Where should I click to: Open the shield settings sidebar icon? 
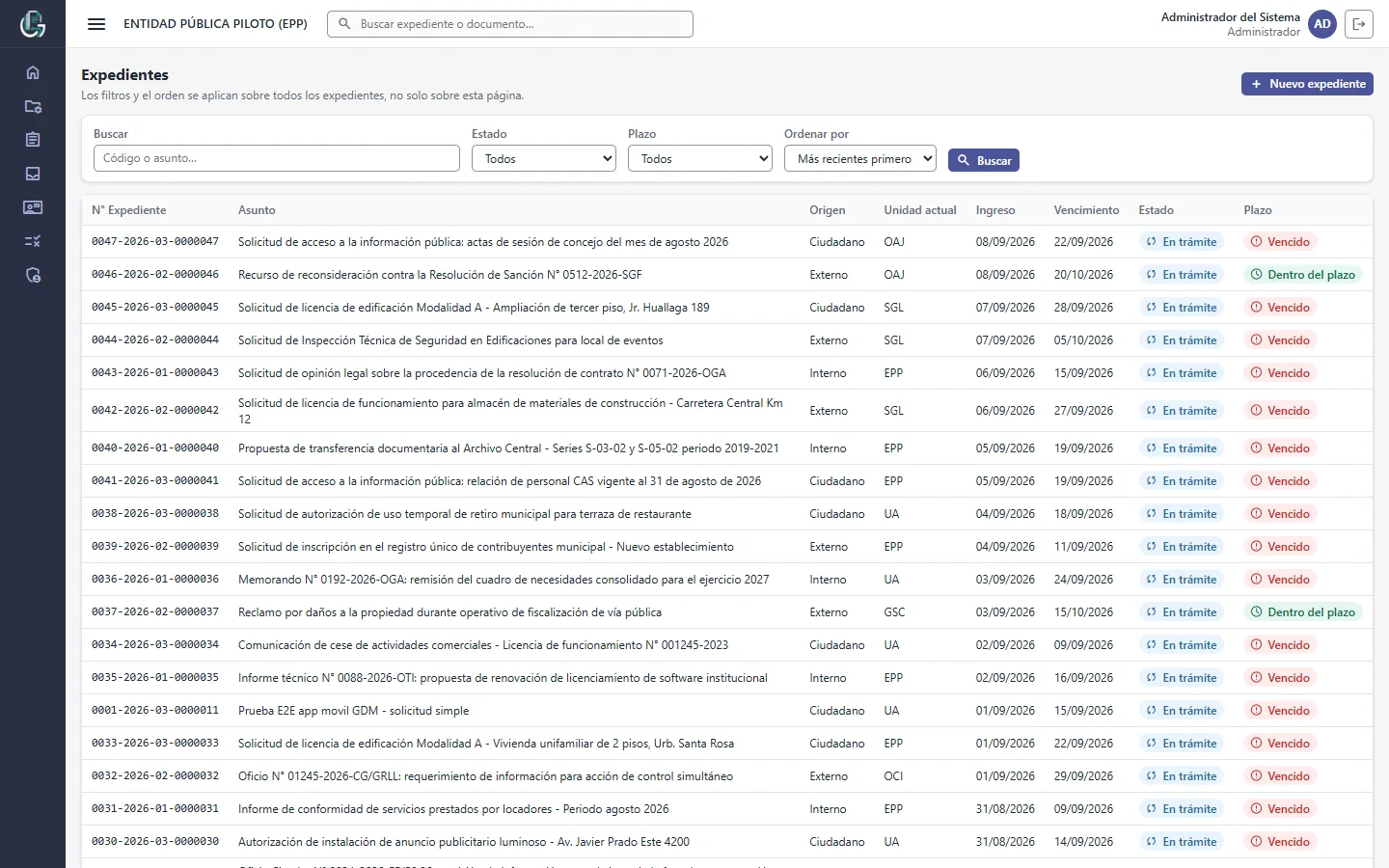(x=33, y=276)
